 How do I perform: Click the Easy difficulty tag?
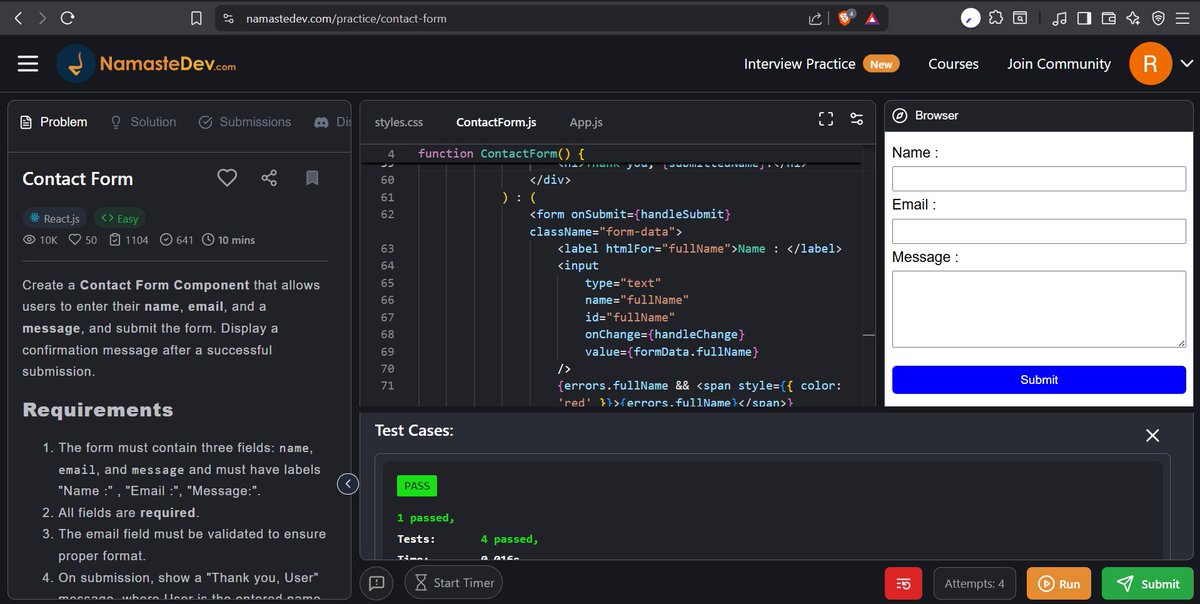click(120, 218)
